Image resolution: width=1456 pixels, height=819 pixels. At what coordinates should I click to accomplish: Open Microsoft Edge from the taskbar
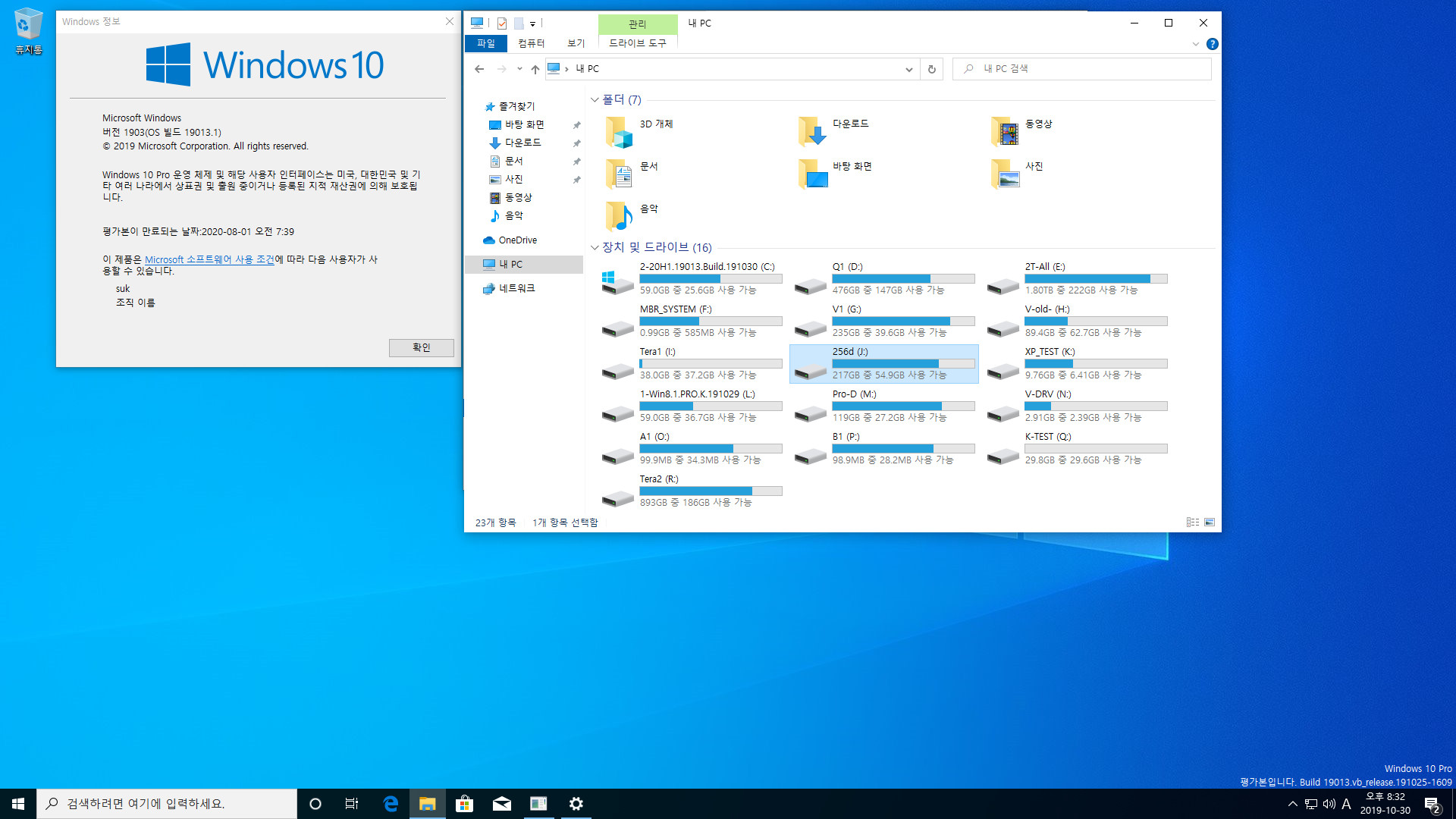[391, 804]
